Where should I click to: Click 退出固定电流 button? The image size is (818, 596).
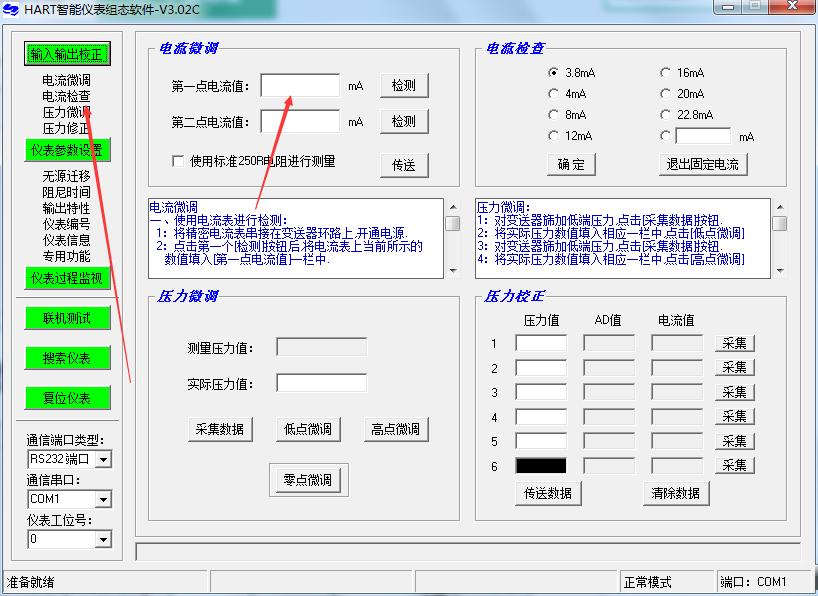coord(703,164)
